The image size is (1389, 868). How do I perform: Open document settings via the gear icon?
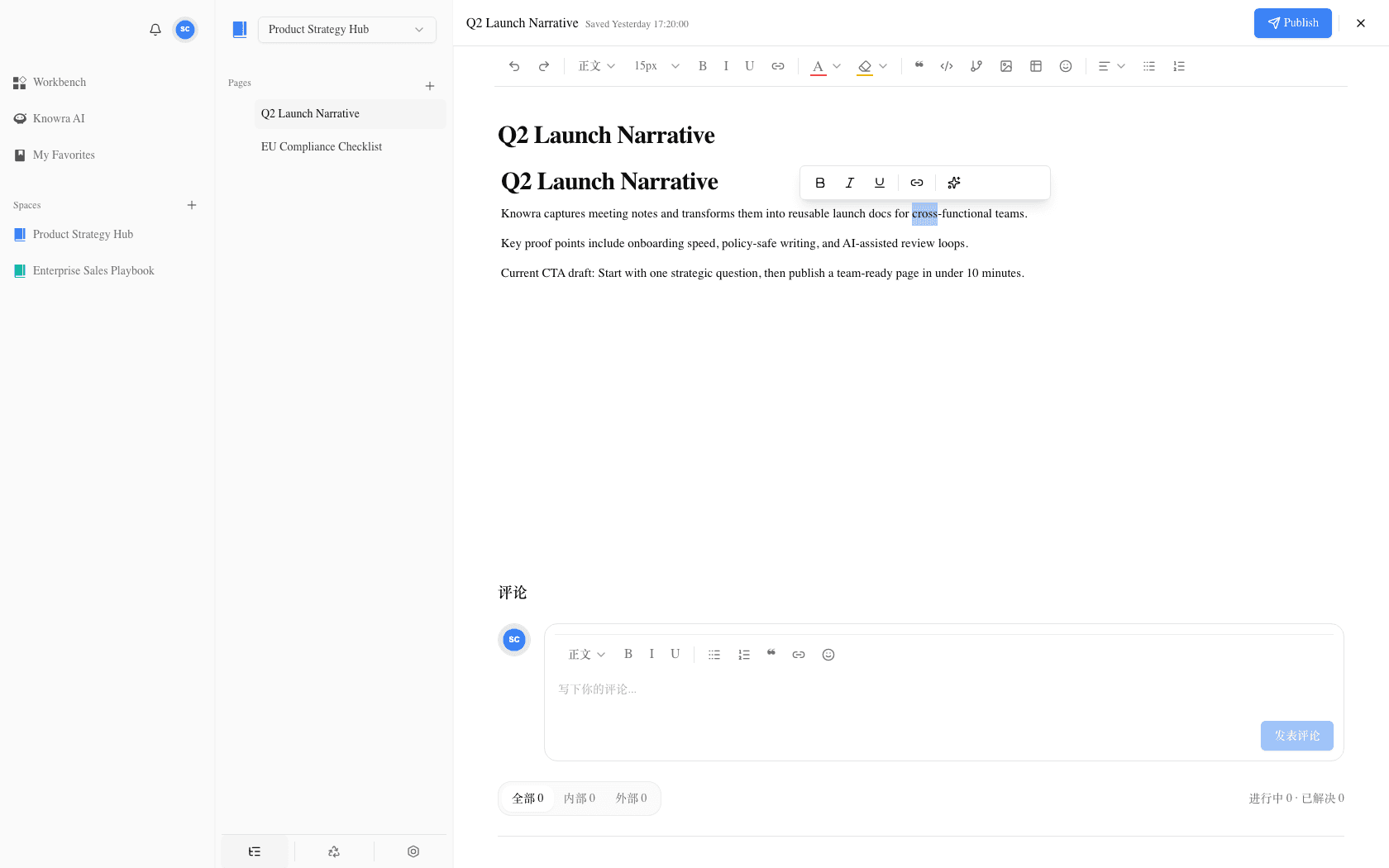[x=413, y=851]
